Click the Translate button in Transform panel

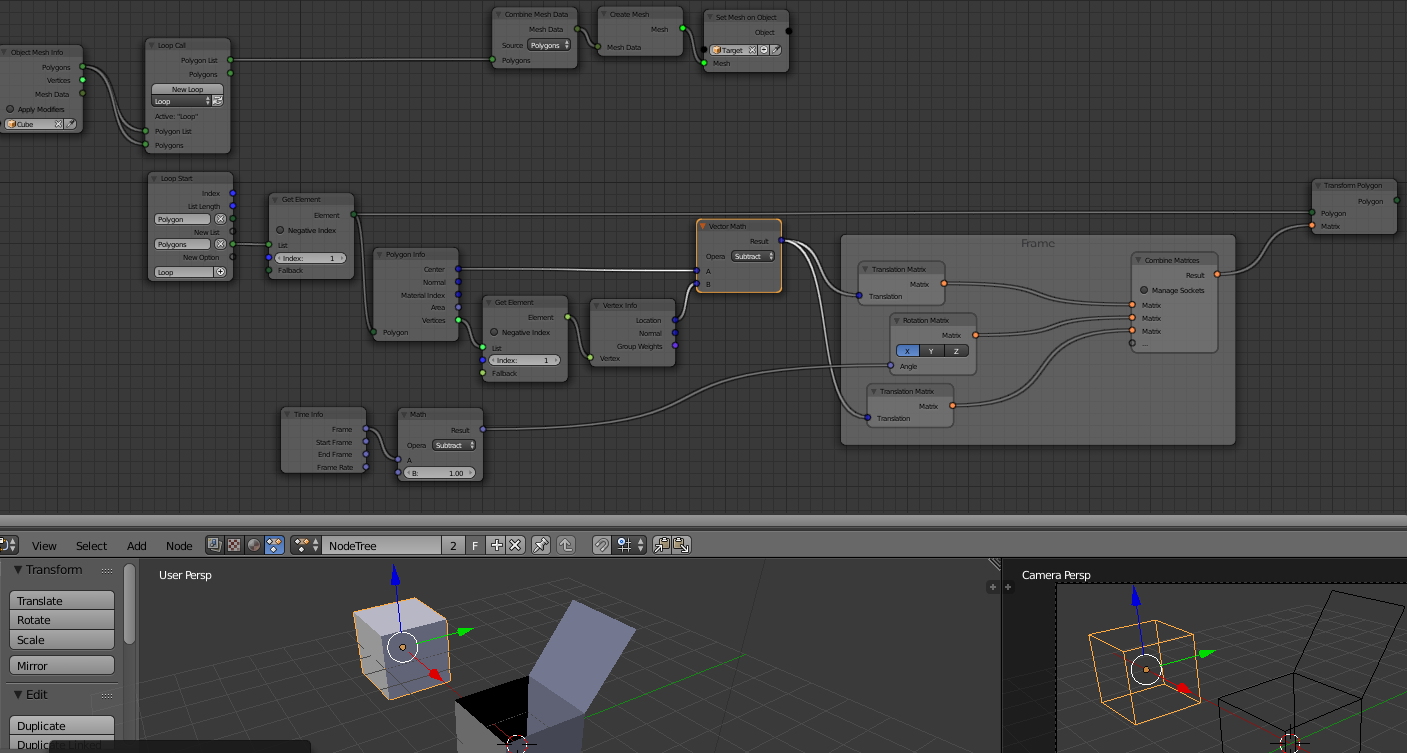[62, 601]
